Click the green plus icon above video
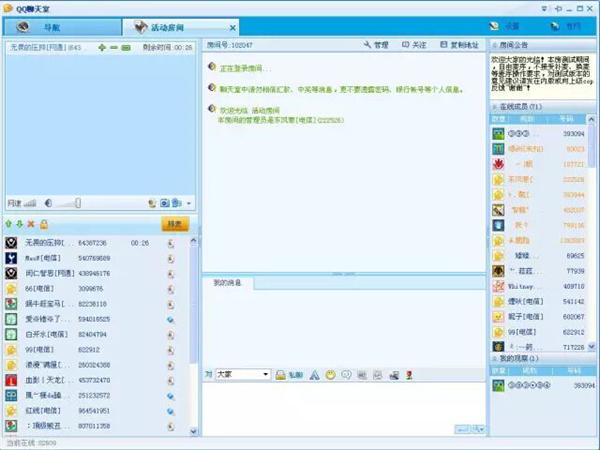600x450 pixels. 101,47
